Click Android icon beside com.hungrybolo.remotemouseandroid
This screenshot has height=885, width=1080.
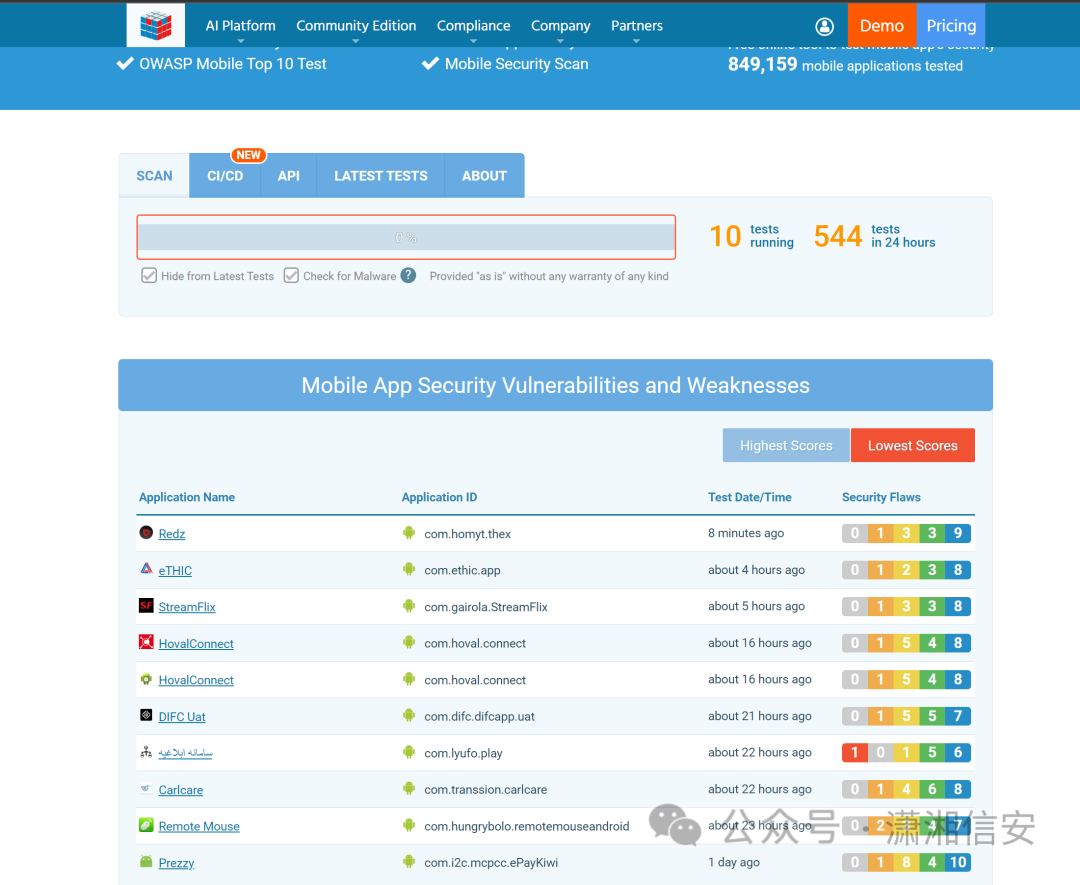click(x=409, y=825)
